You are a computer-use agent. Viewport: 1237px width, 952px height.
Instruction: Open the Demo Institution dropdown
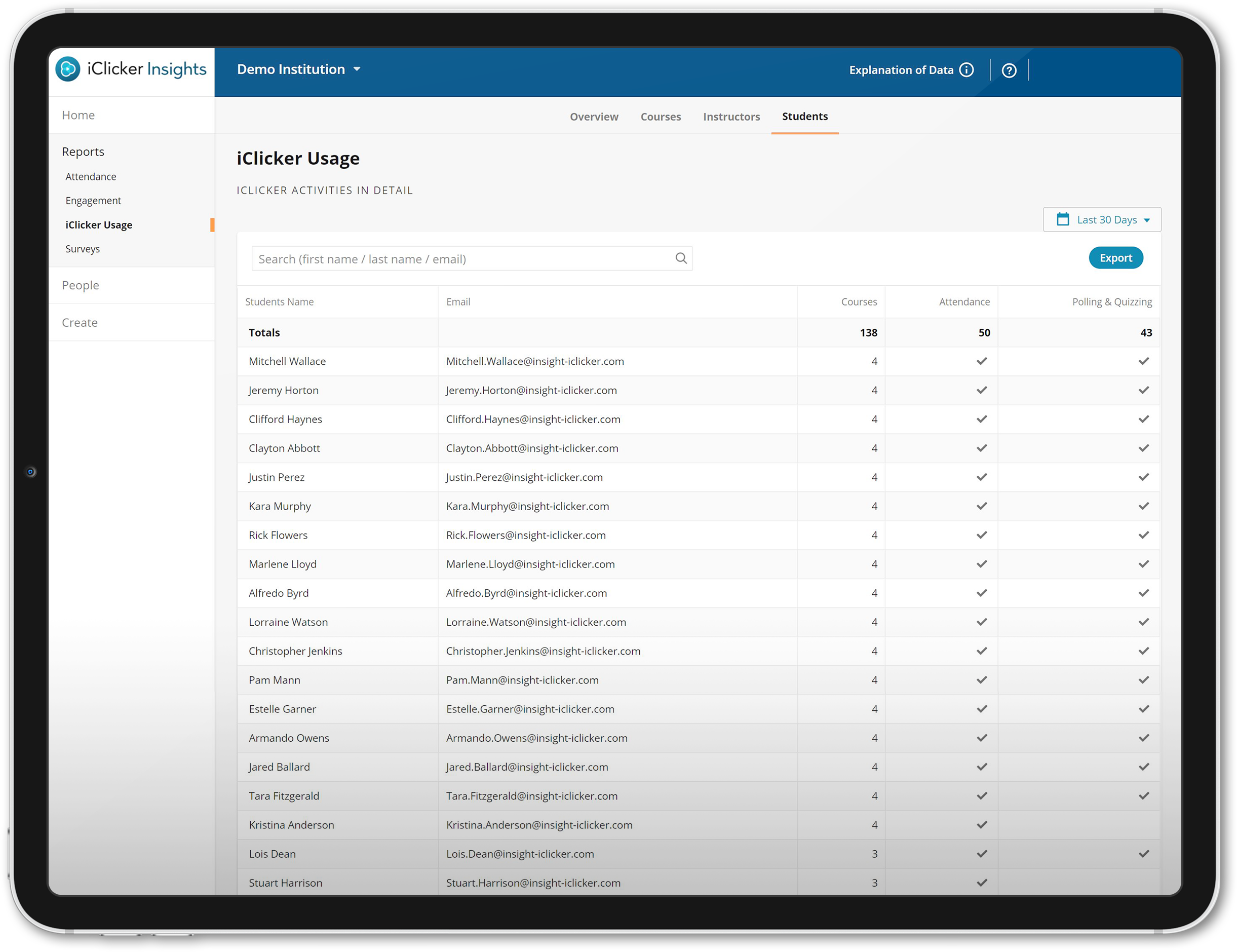299,69
